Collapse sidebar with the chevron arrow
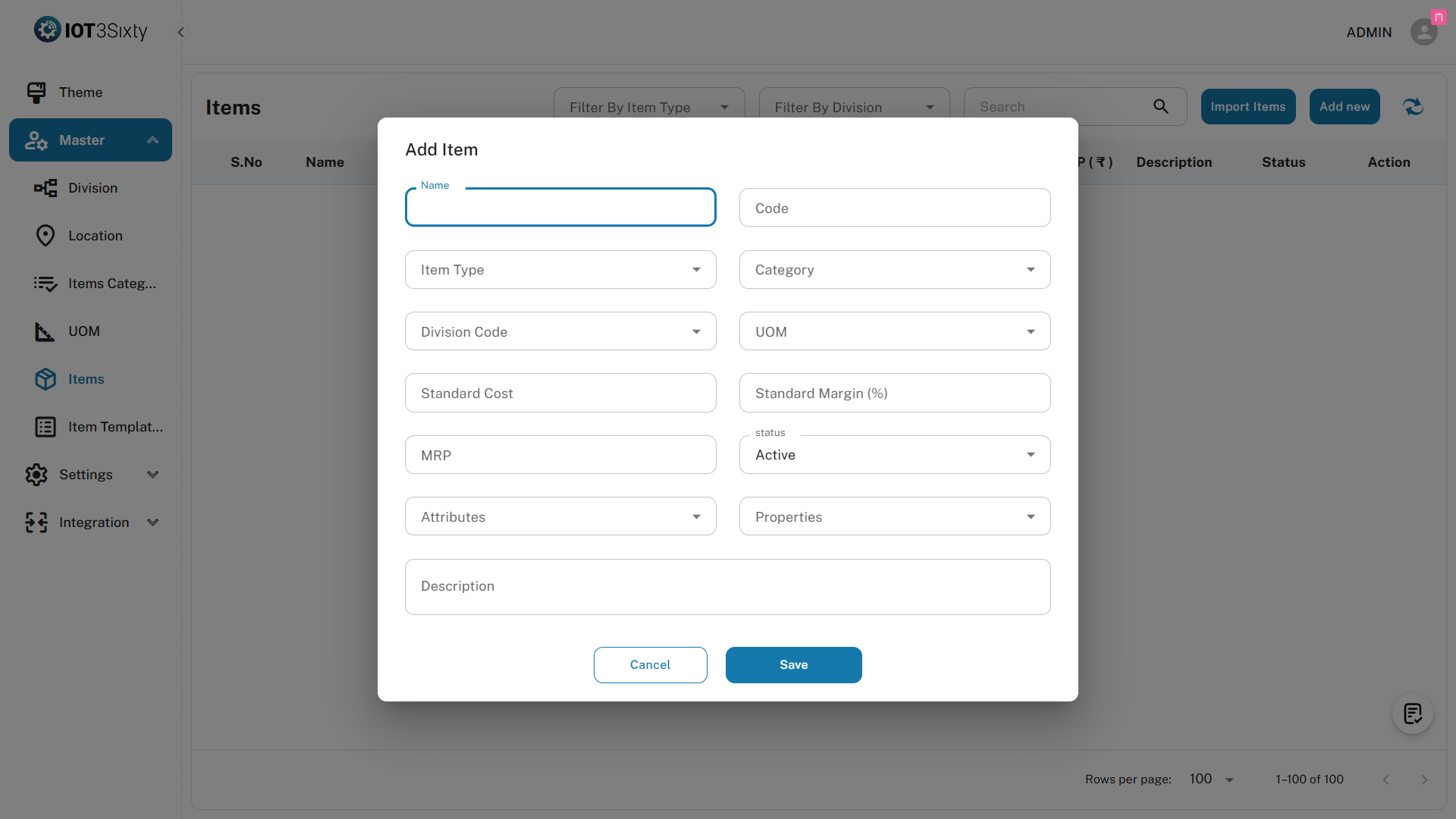This screenshot has height=819, width=1456. 180,32
